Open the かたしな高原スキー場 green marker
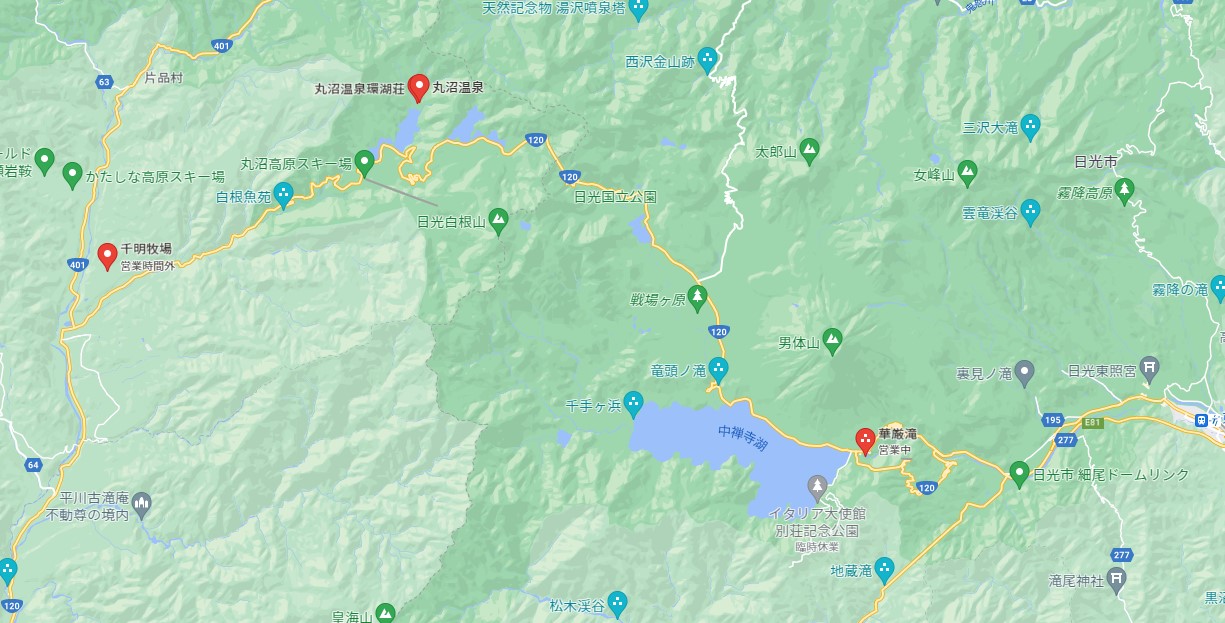The width and height of the screenshot is (1225, 623). 72,176
